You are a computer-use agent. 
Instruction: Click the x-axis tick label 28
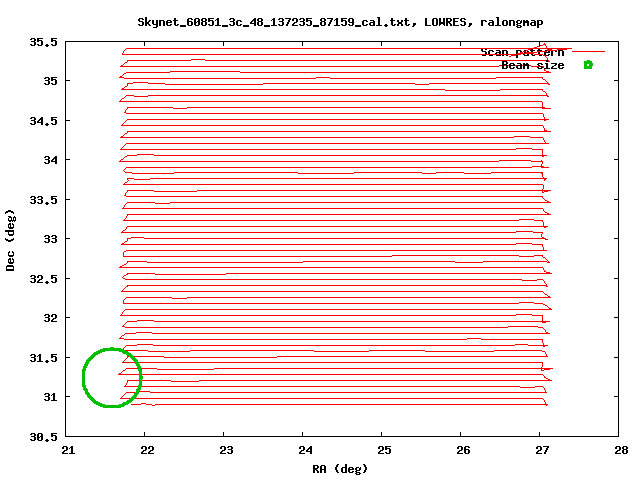coord(621,450)
